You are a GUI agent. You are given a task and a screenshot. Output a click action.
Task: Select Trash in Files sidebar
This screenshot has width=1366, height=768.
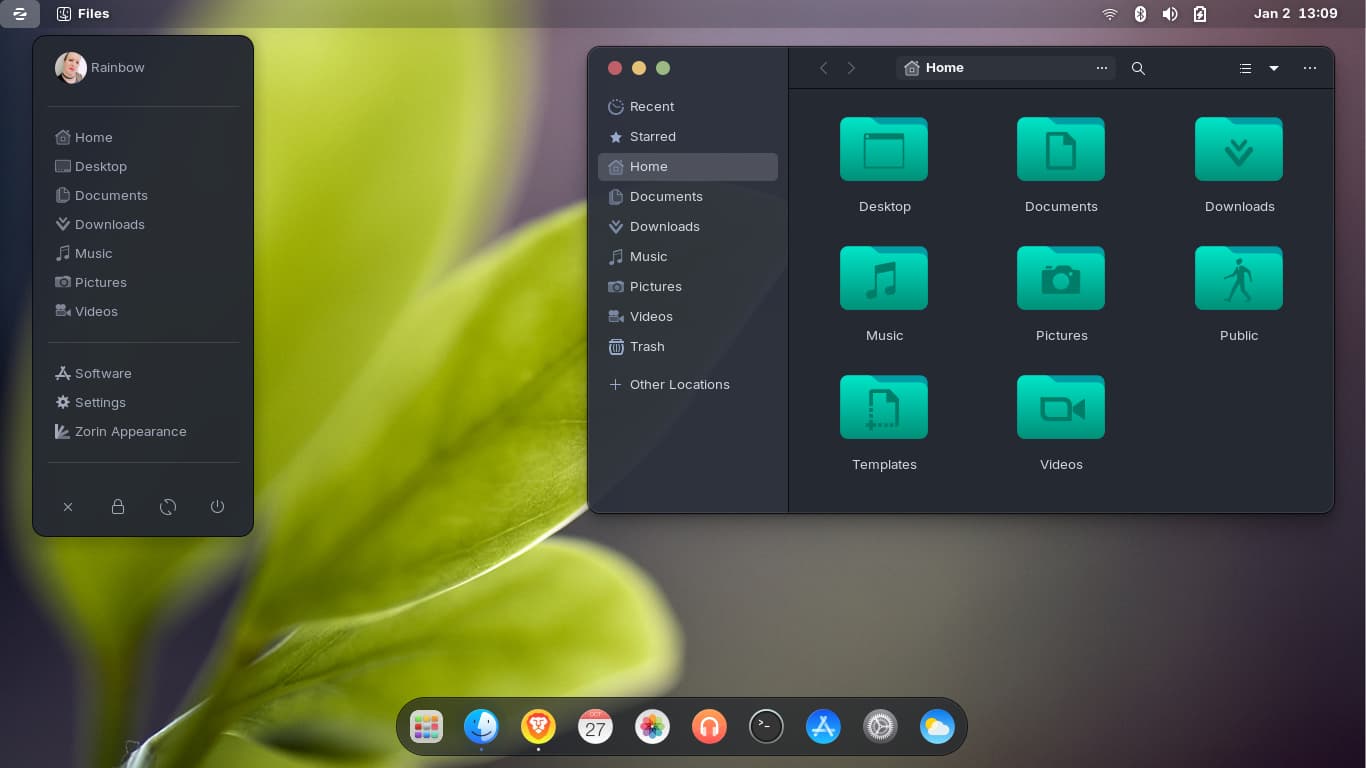tap(646, 347)
